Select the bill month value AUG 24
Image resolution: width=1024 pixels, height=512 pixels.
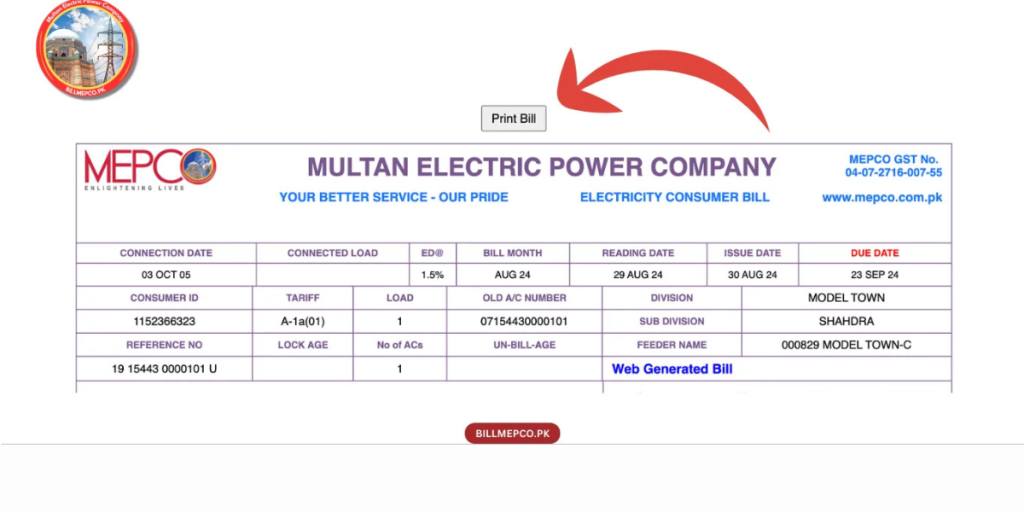click(x=513, y=275)
